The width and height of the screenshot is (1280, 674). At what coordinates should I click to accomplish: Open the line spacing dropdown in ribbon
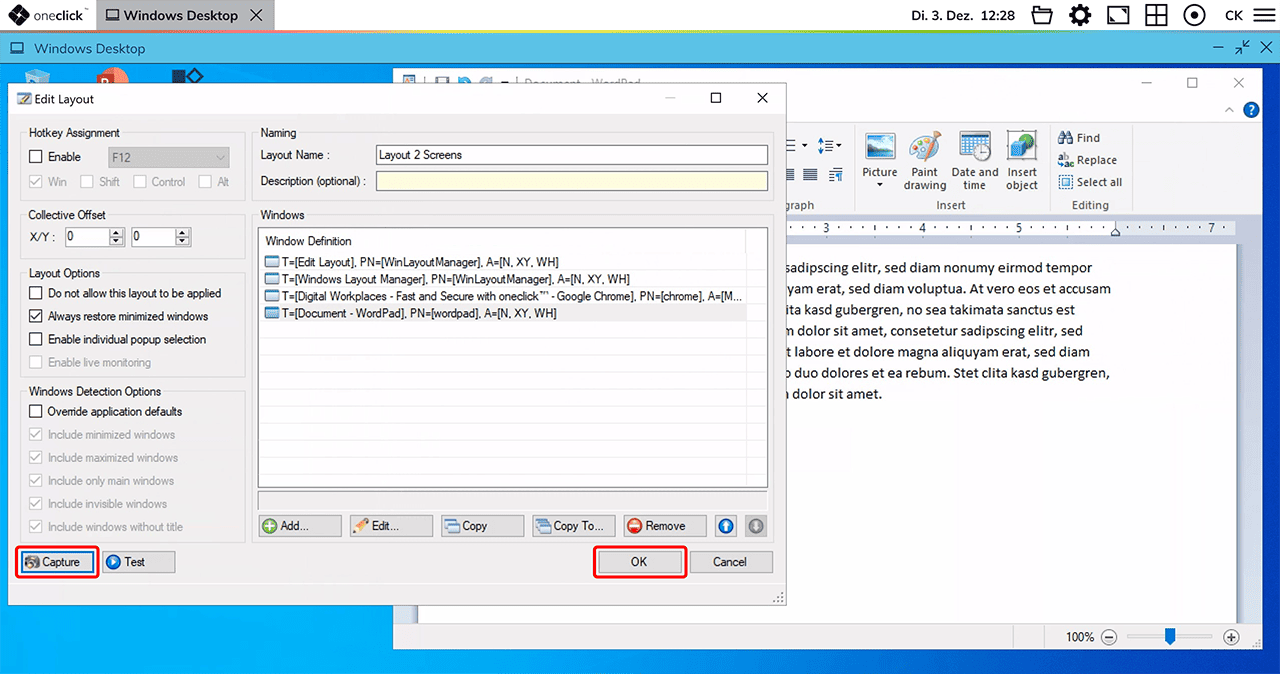coord(829,146)
